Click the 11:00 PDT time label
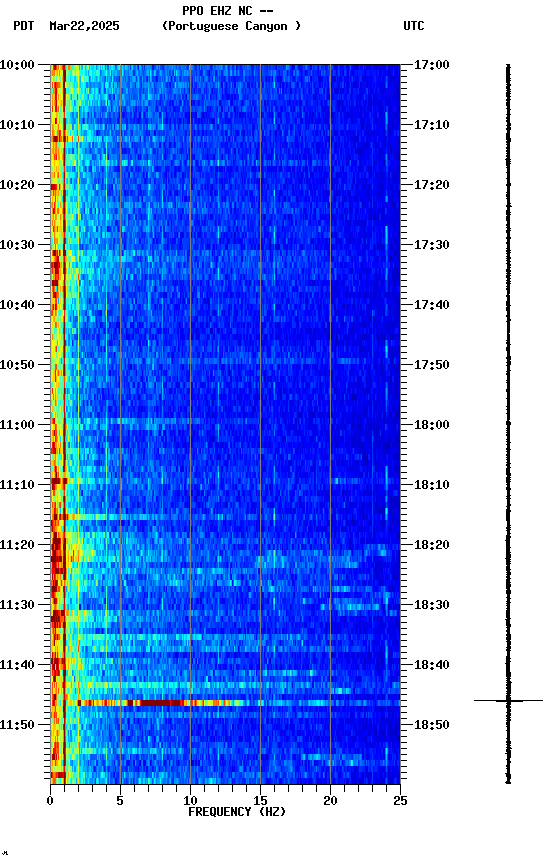The height and width of the screenshot is (864, 552). [17, 425]
